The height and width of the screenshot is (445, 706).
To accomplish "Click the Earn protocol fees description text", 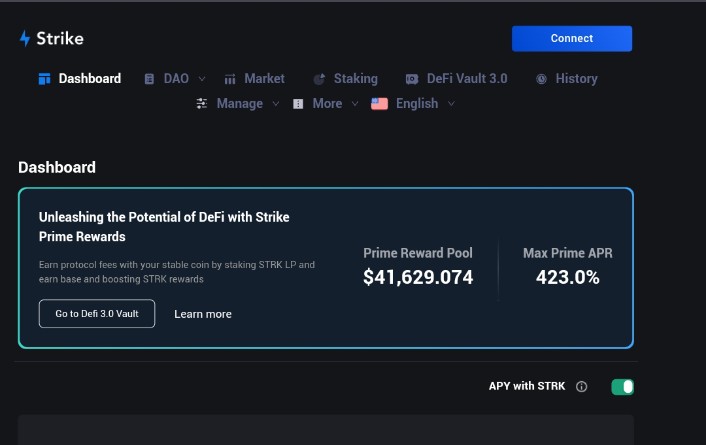I will pos(176,272).
